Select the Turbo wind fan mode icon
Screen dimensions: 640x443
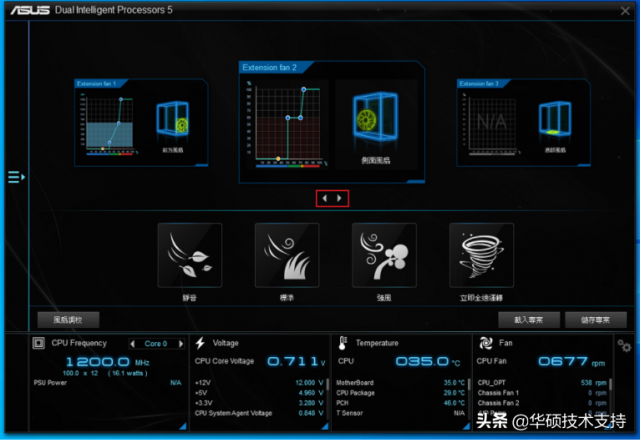tap(384, 255)
